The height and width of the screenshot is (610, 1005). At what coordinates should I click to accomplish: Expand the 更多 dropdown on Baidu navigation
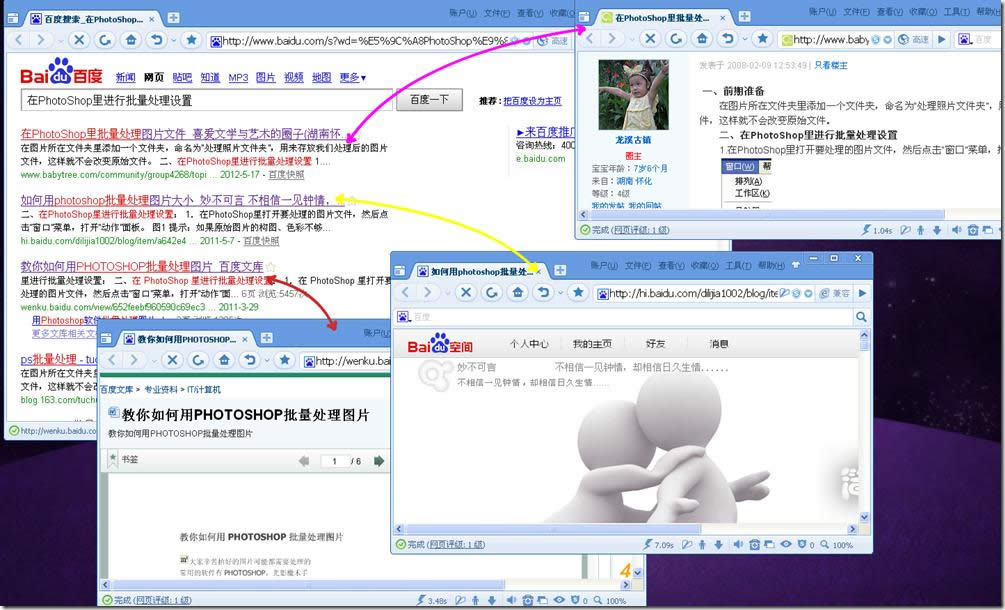pyautogui.click(x=352, y=78)
